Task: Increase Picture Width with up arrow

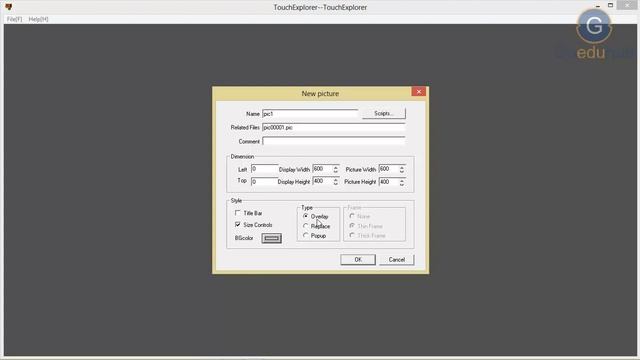Action: click(402, 167)
